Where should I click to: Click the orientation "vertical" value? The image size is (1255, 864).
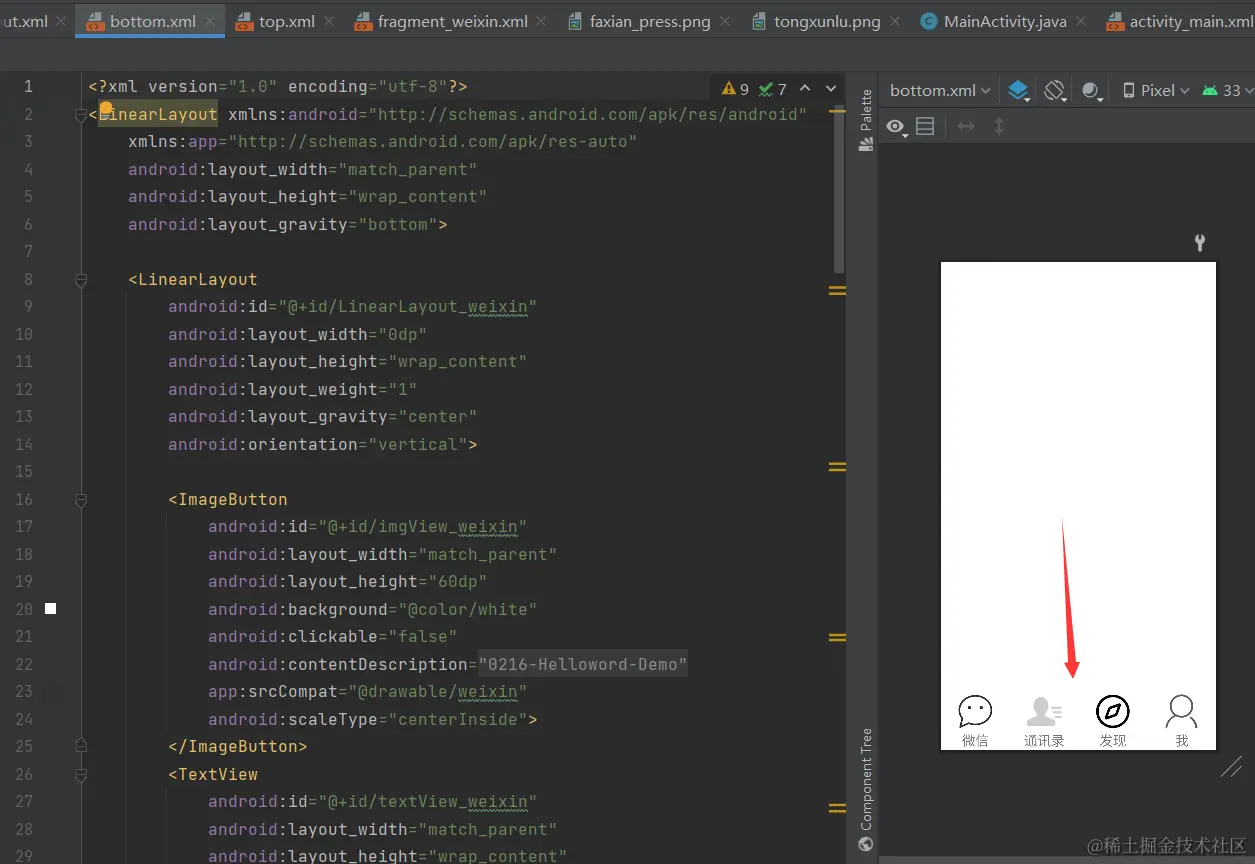417,444
